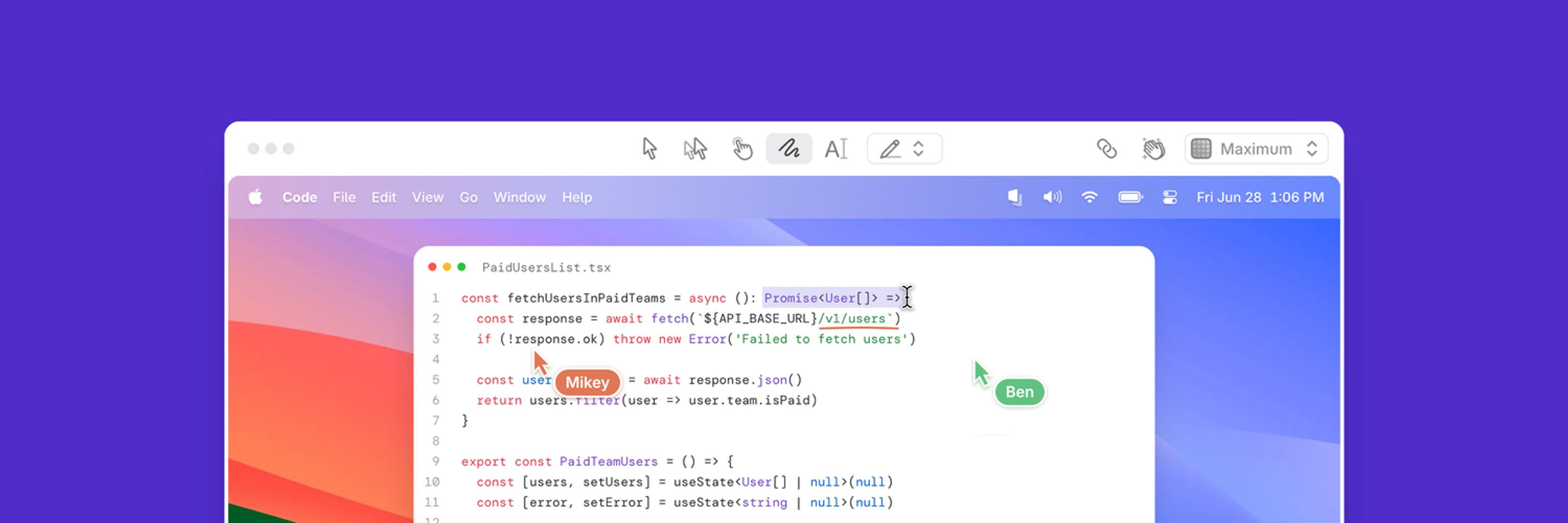1568x523 pixels.
Task: Open the Apple menu
Action: 256,197
